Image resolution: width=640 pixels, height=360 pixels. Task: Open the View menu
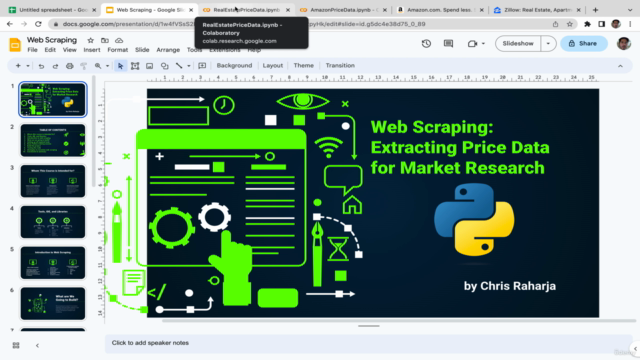[x=69, y=50]
